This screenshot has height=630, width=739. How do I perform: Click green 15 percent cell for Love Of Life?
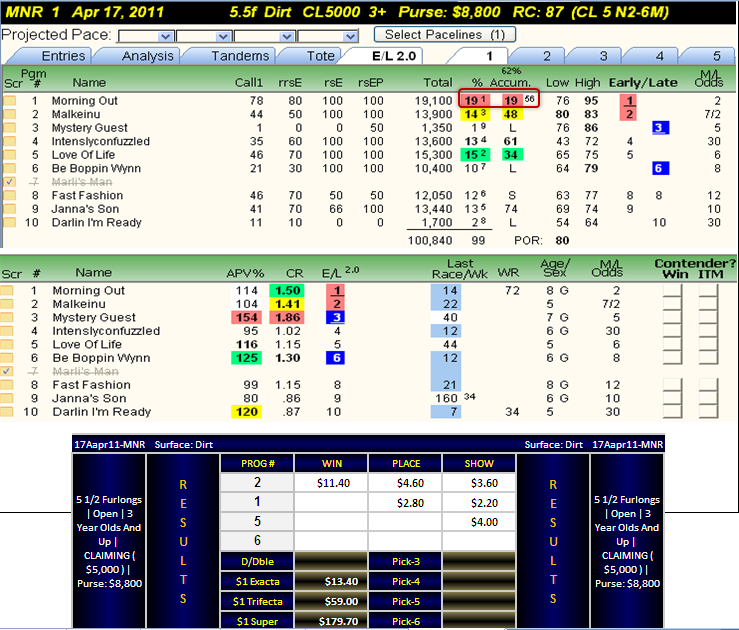tap(475, 155)
